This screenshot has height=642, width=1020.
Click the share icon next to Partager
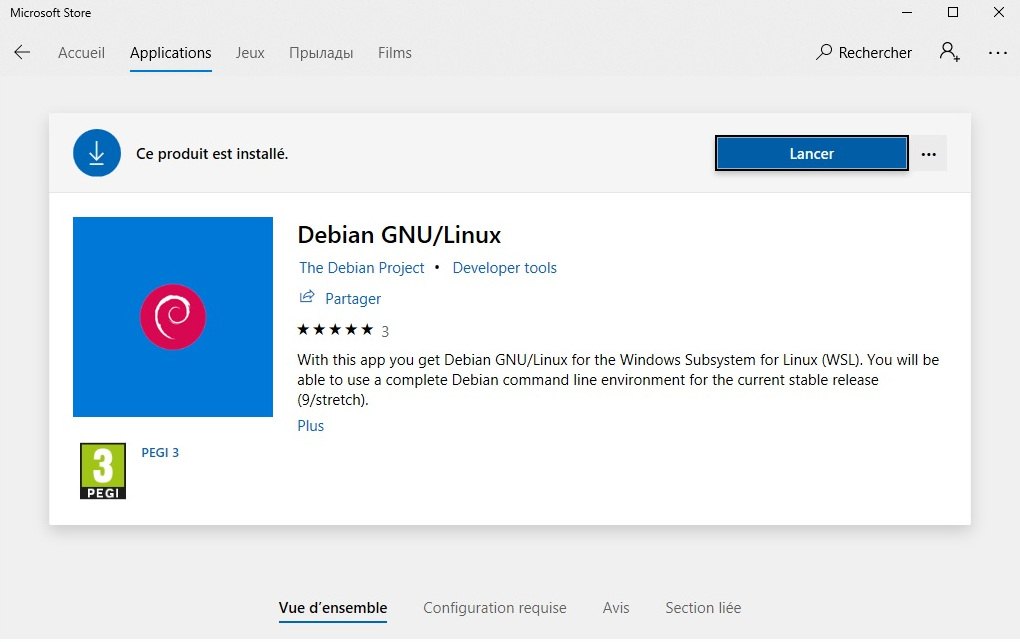click(x=306, y=297)
